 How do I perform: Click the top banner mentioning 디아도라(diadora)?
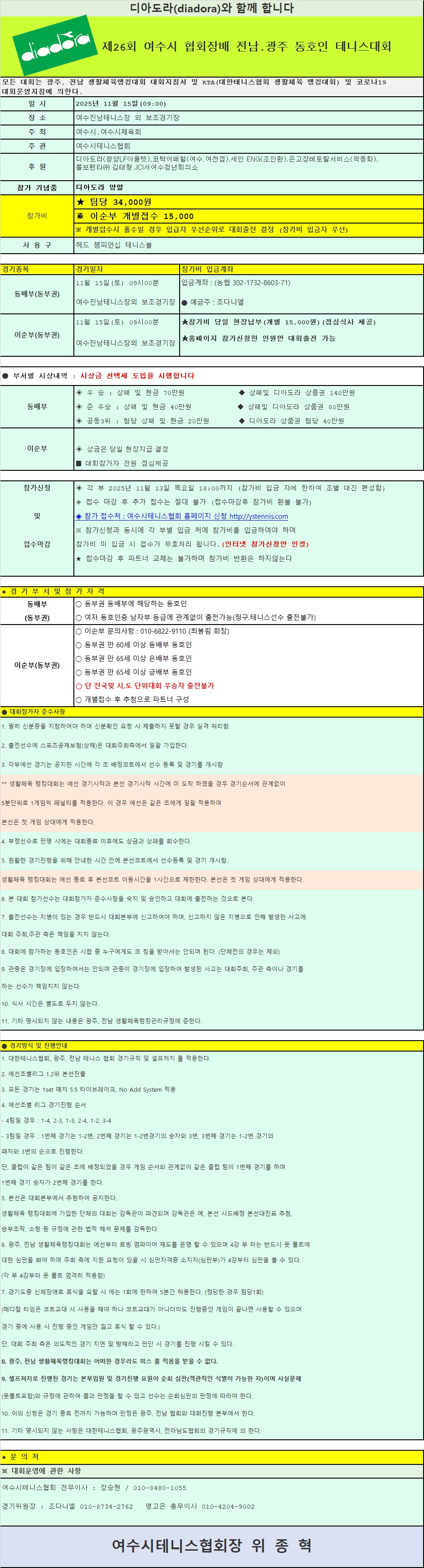[x=212, y=8]
